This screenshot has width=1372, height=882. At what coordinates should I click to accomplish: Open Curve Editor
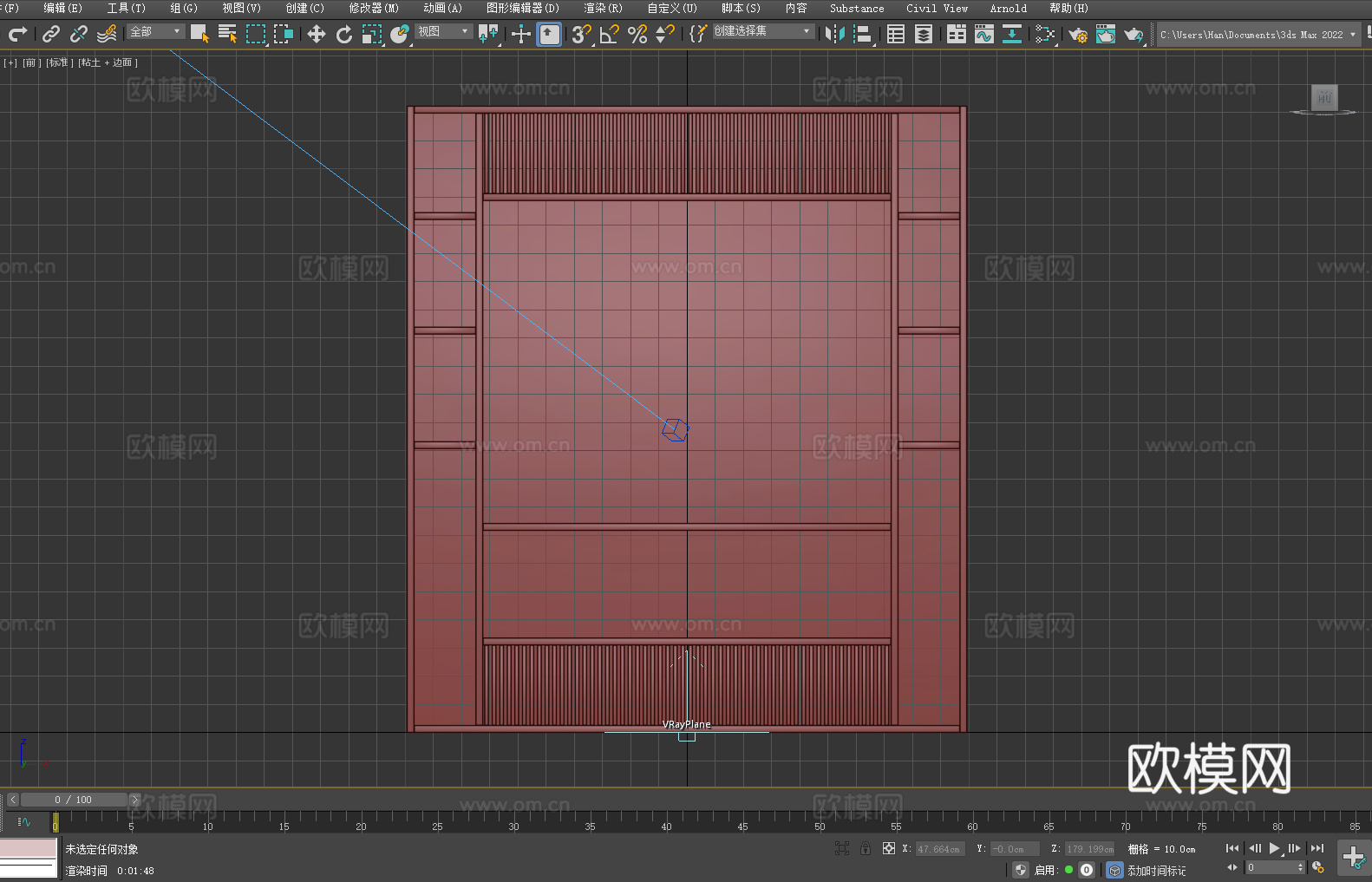tap(984, 34)
